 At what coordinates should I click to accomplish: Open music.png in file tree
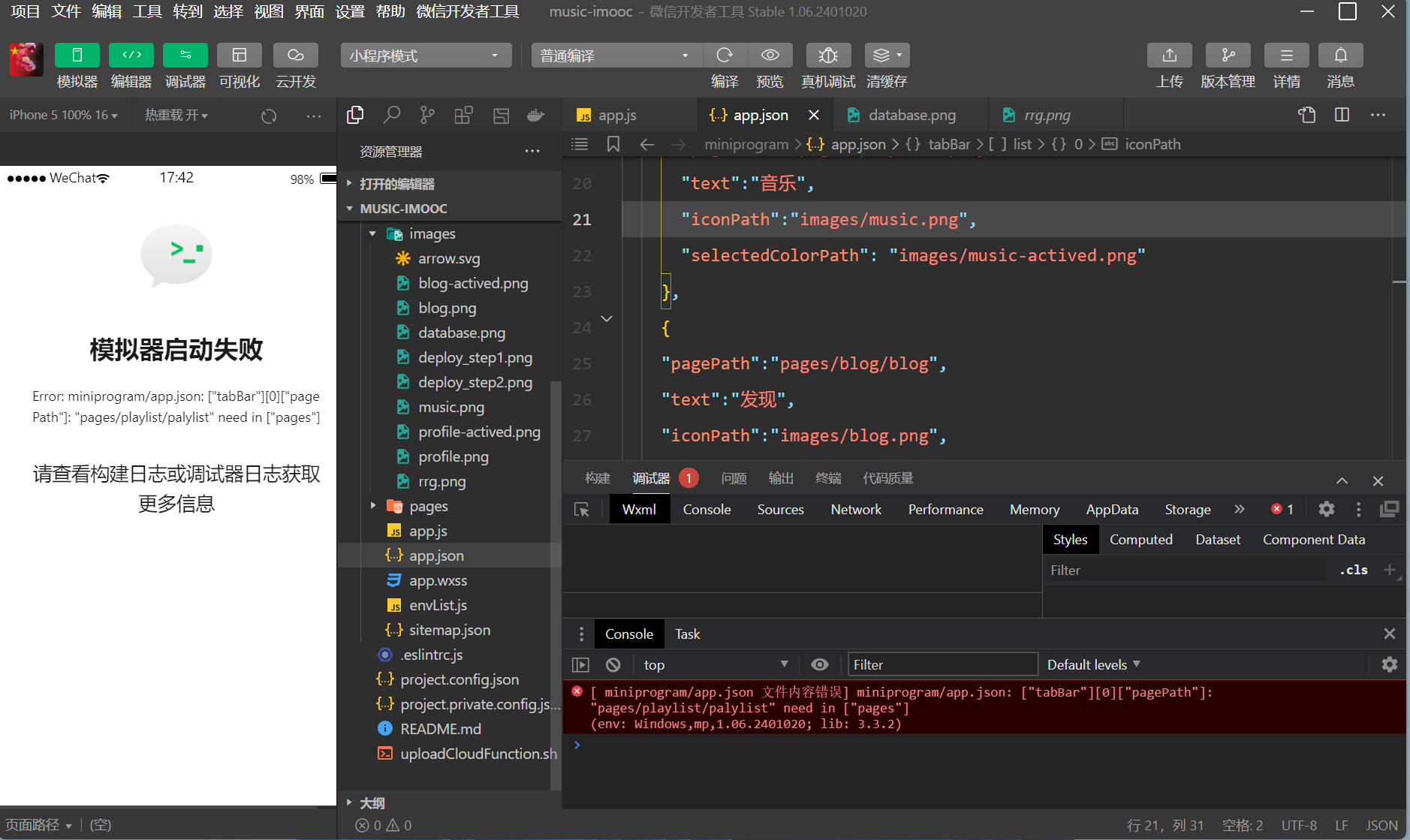click(x=450, y=407)
